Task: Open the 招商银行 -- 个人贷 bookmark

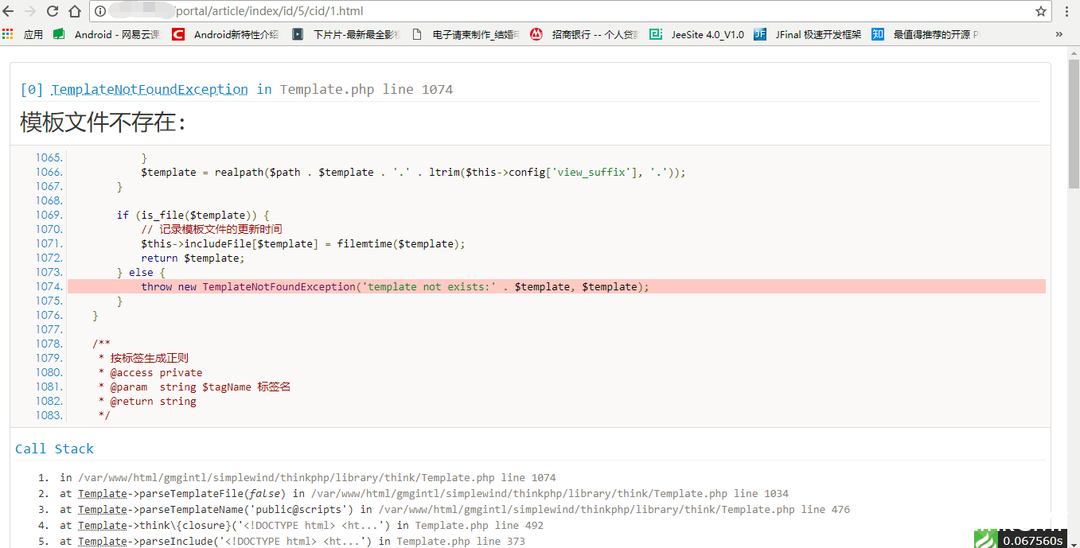Action: [x=585, y=34]
